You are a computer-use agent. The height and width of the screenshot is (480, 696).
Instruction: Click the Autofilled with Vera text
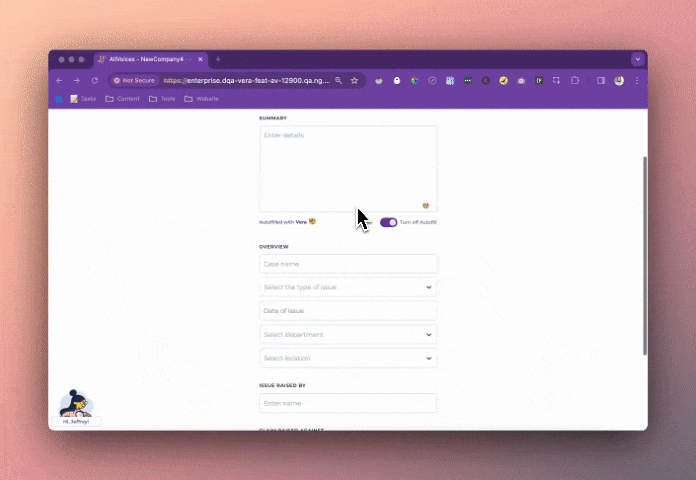coord(283,222)
